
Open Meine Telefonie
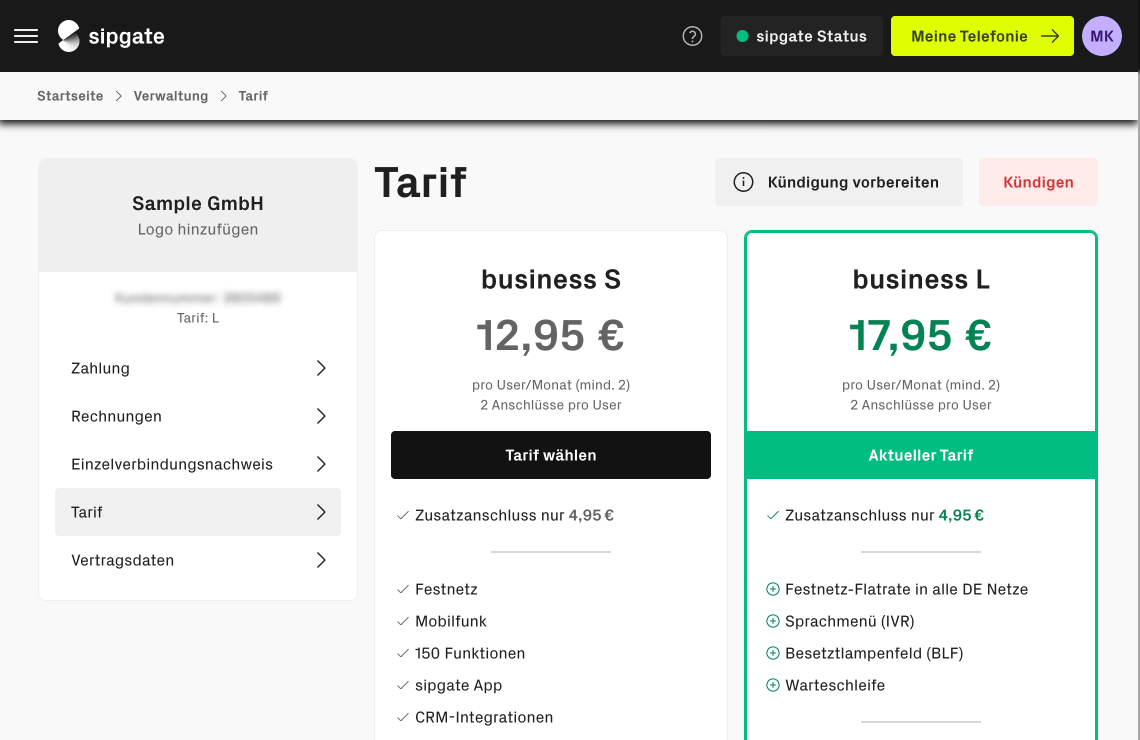click(x=981, y=36)
